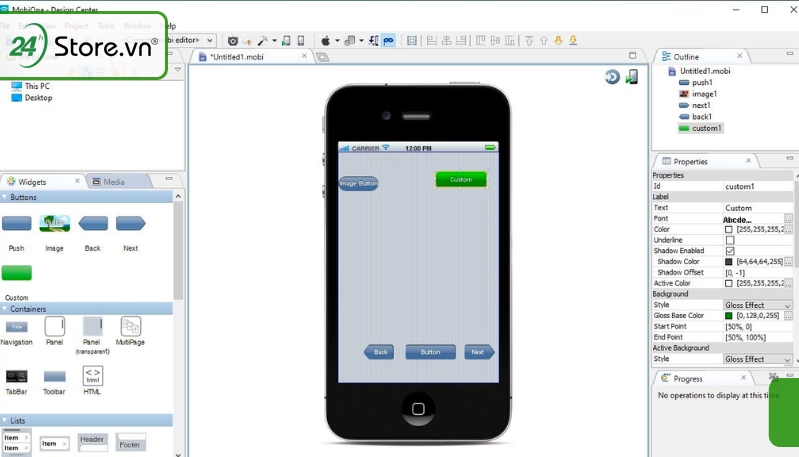799x457 pixels.
Task: Click the camera screenshot icon in toolbar
Action: (233, 41)
